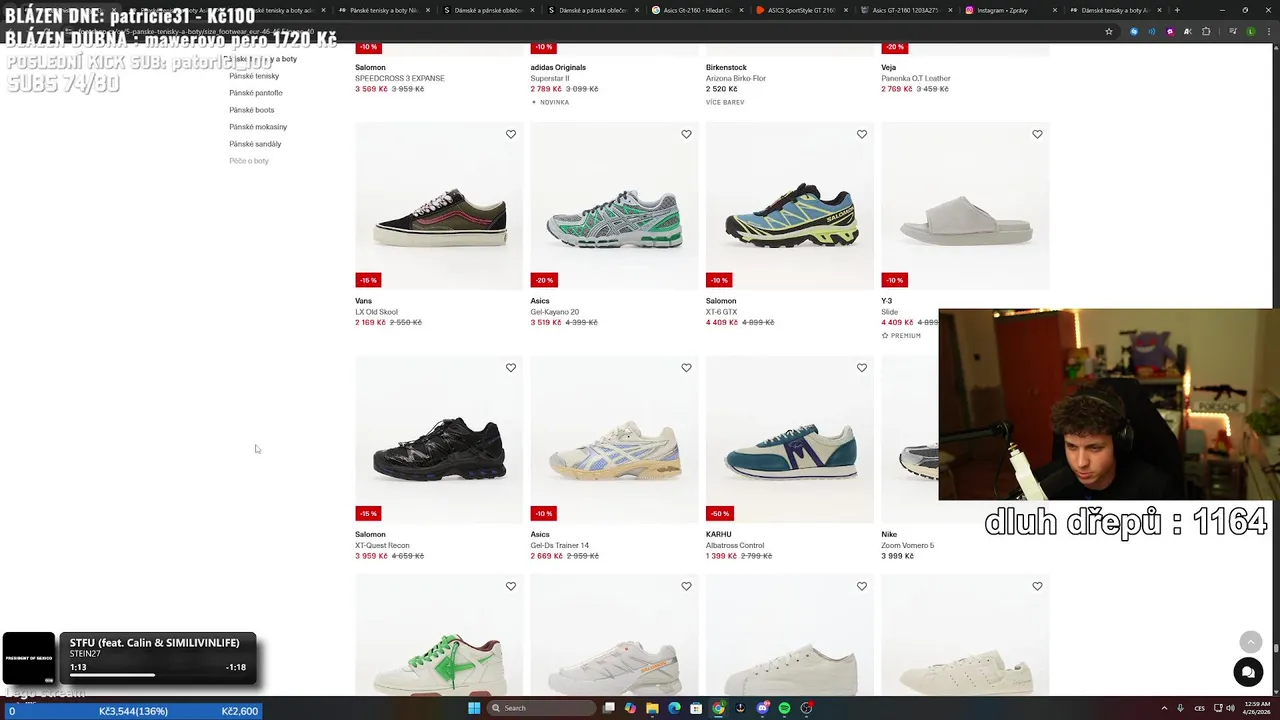The width and height of the screenshot is (1280, 720).
Task: Open Copilot from taskbar
Action: [x=630, y=708]
